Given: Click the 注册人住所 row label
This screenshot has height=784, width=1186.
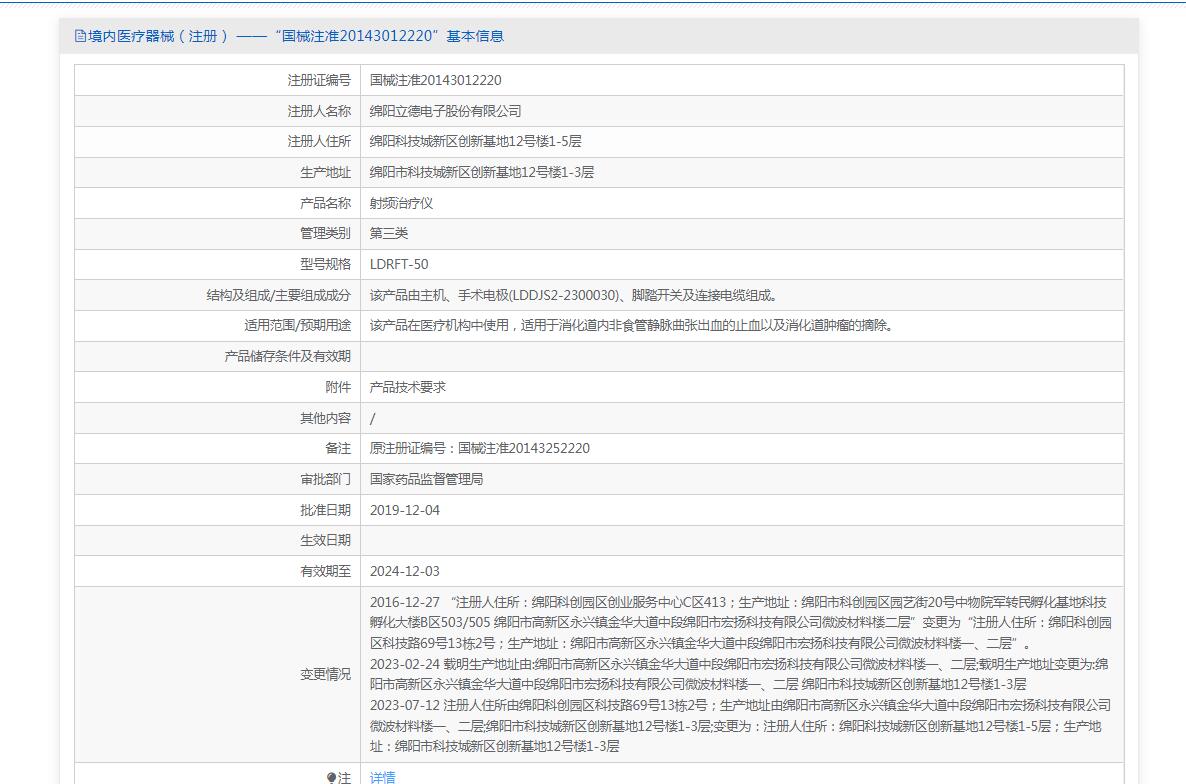Looking at the screenshot, I should point(318,141).
